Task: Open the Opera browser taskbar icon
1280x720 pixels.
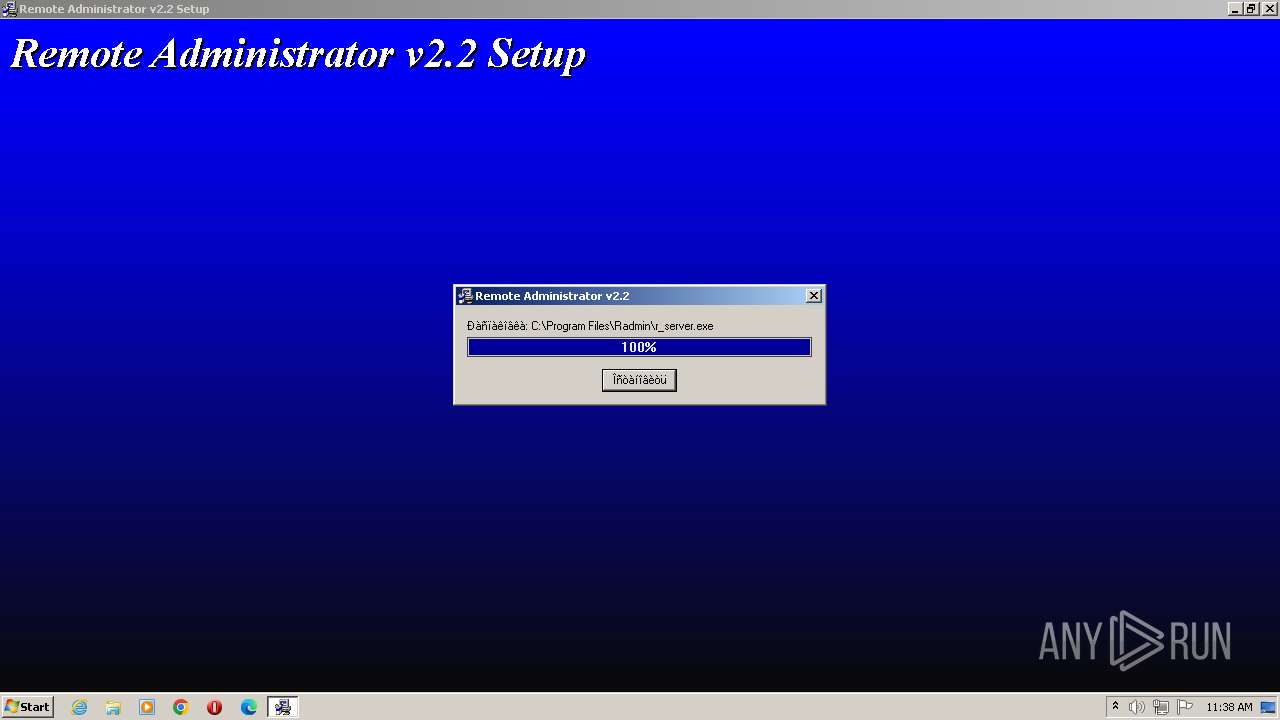Action: [214, 707]
